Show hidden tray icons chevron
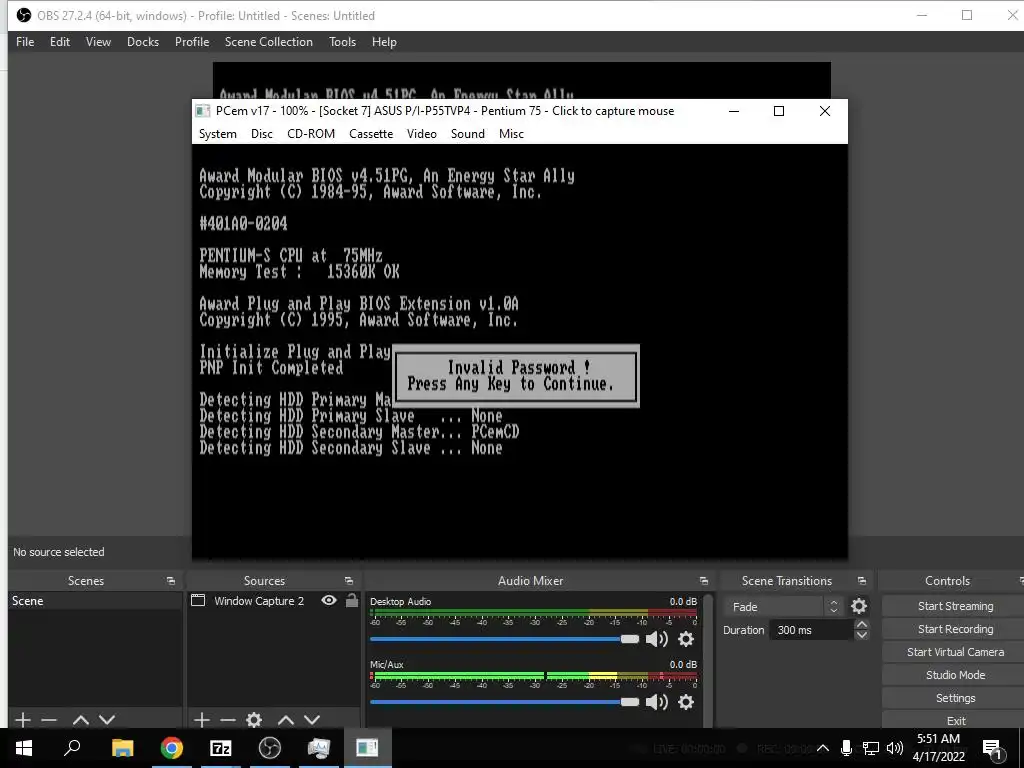The image size is (1024, 768). pos(823,748)
